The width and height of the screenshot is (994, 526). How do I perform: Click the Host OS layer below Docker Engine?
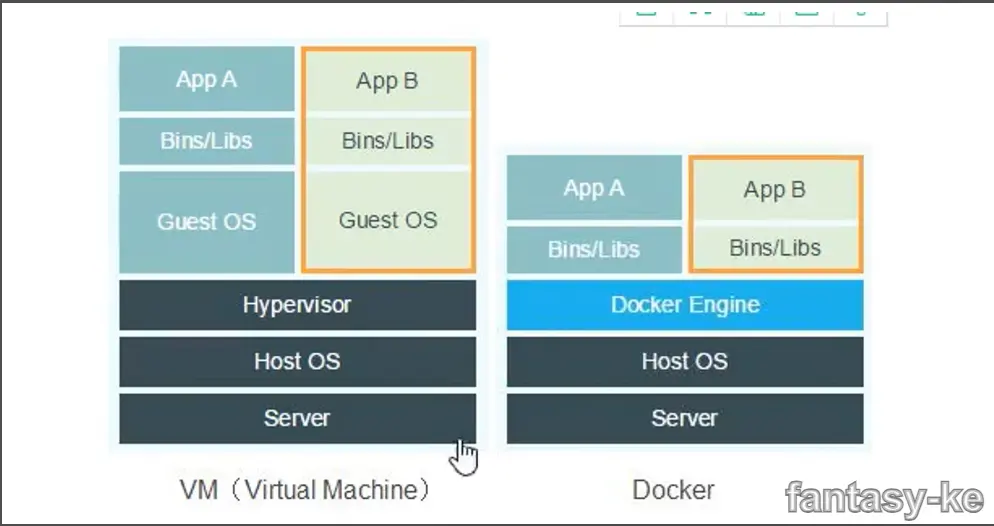[x=685, y=361]
